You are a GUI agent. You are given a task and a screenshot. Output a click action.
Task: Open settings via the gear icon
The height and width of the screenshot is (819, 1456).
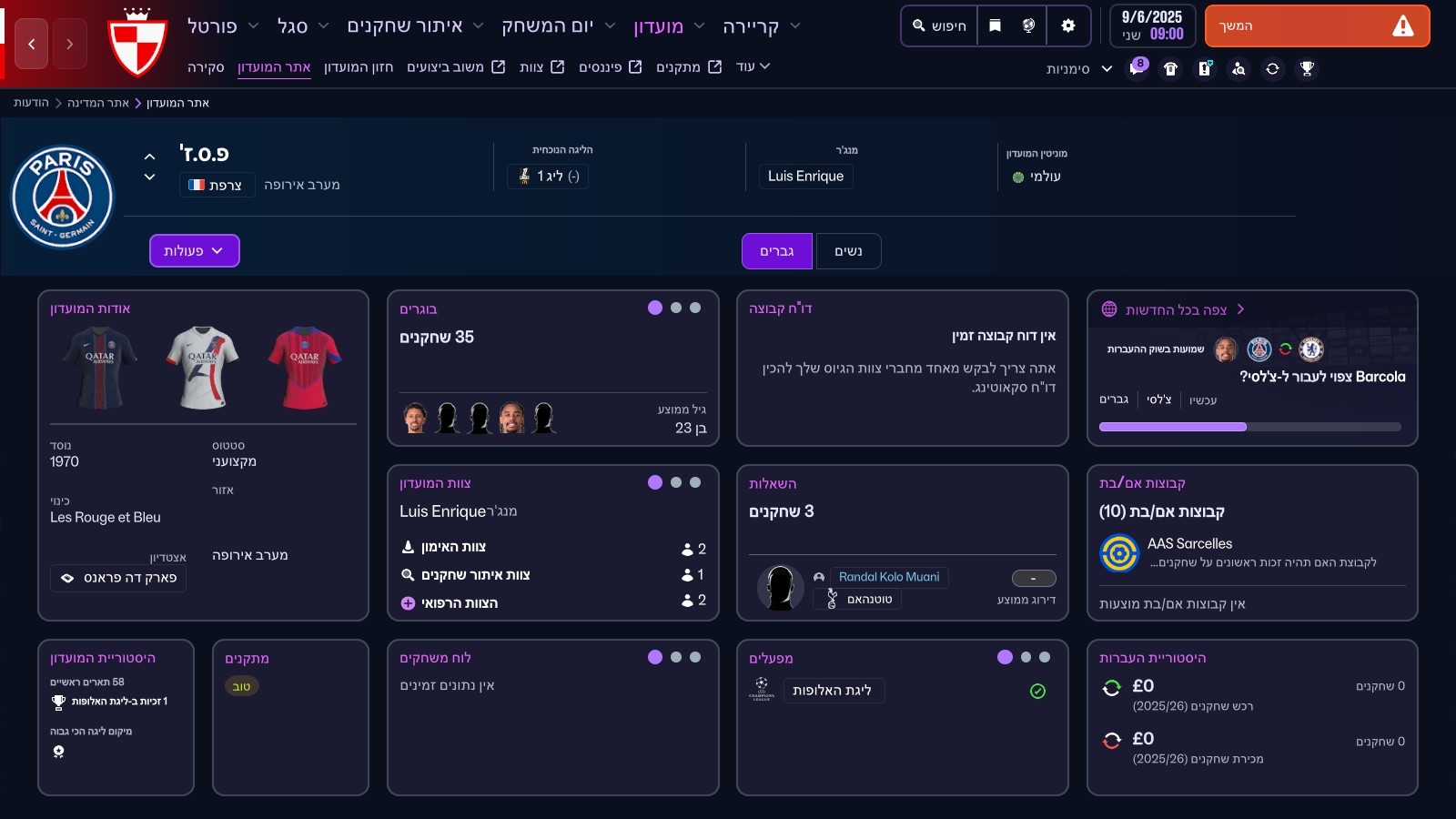[1068, 25]
